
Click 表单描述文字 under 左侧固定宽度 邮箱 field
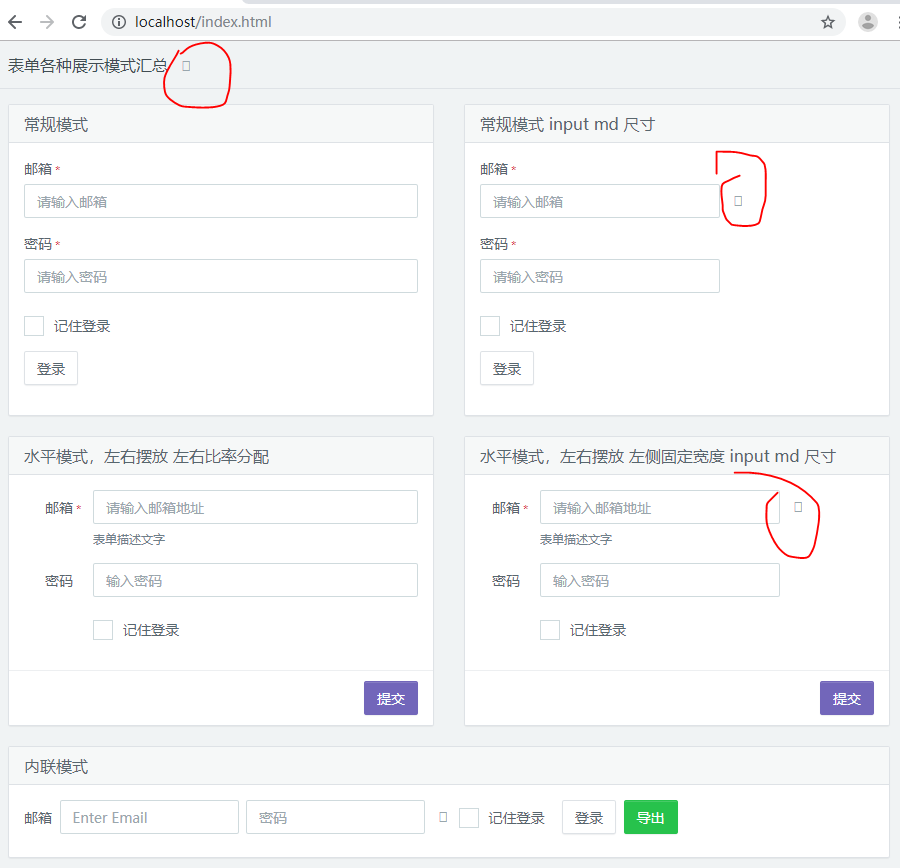coord(576,540)
